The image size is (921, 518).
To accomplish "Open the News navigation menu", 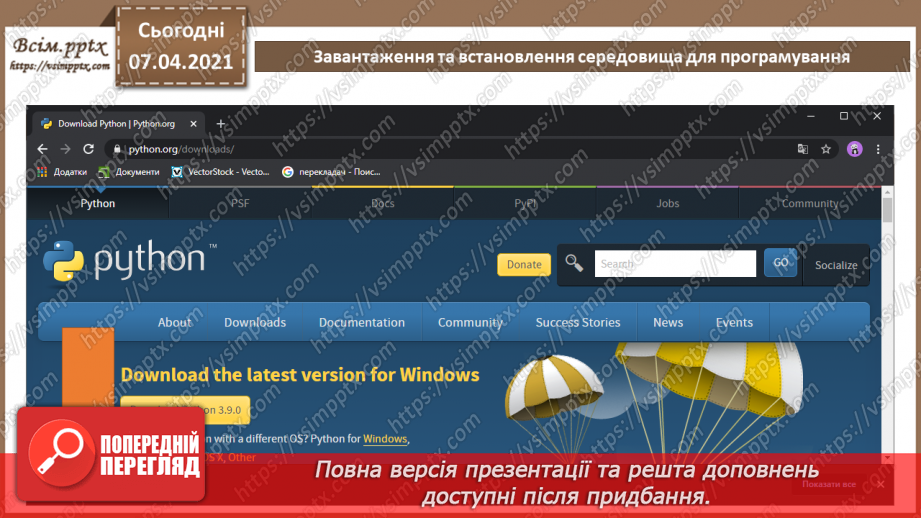I will point(668,322).
